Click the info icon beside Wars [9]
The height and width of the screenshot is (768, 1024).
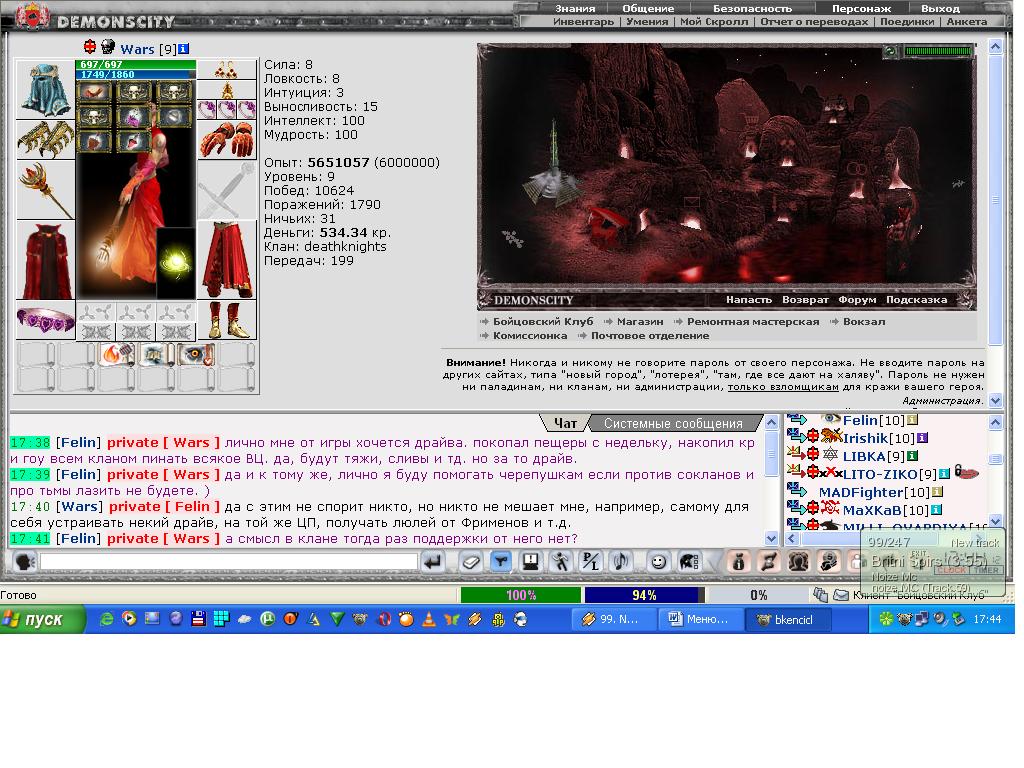pos(184,48)
